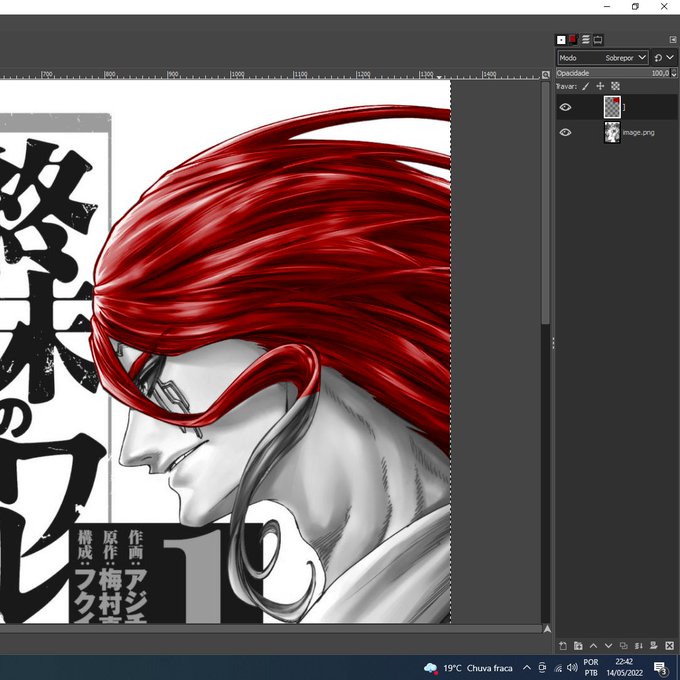Open the foreground/background Colors dock tab

click(x=572, y=40)
